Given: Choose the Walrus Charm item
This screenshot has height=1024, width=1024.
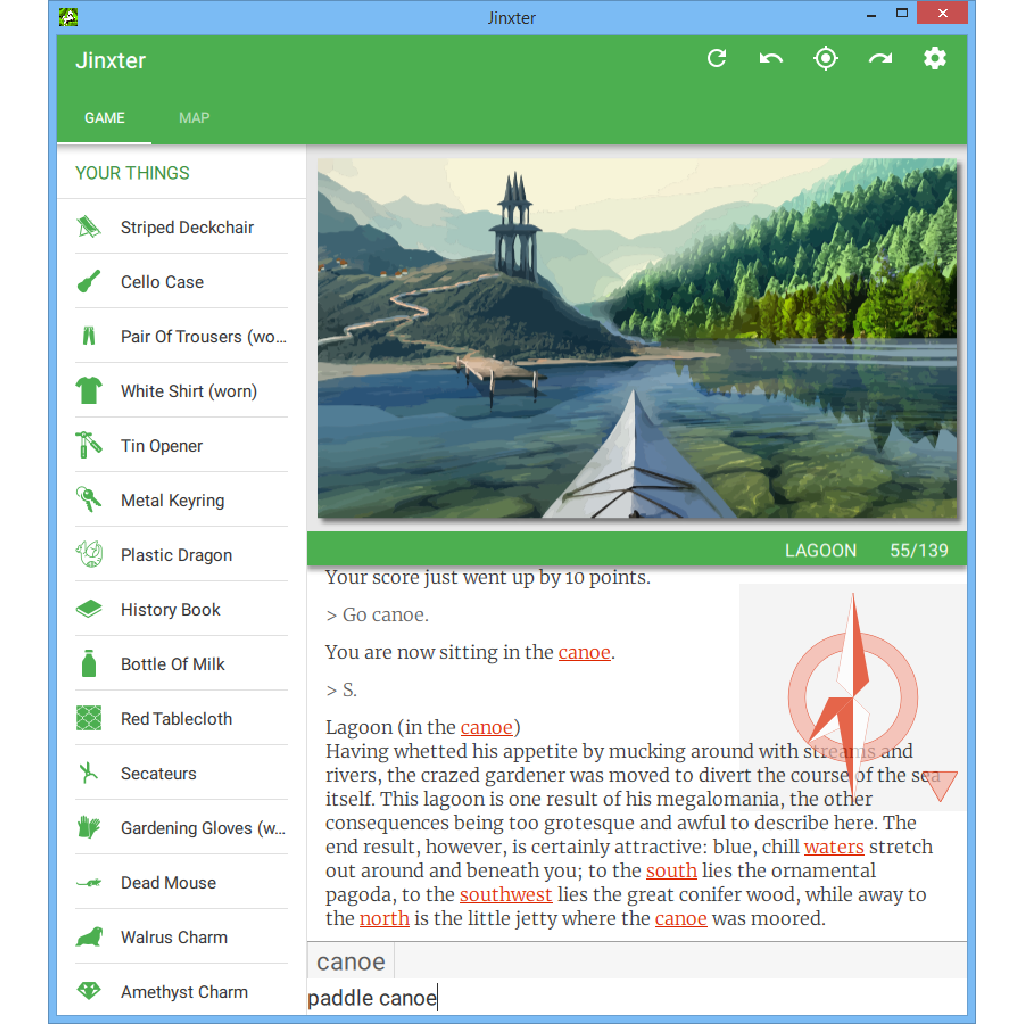Looking at the screenshot, I should pos(174,937).
